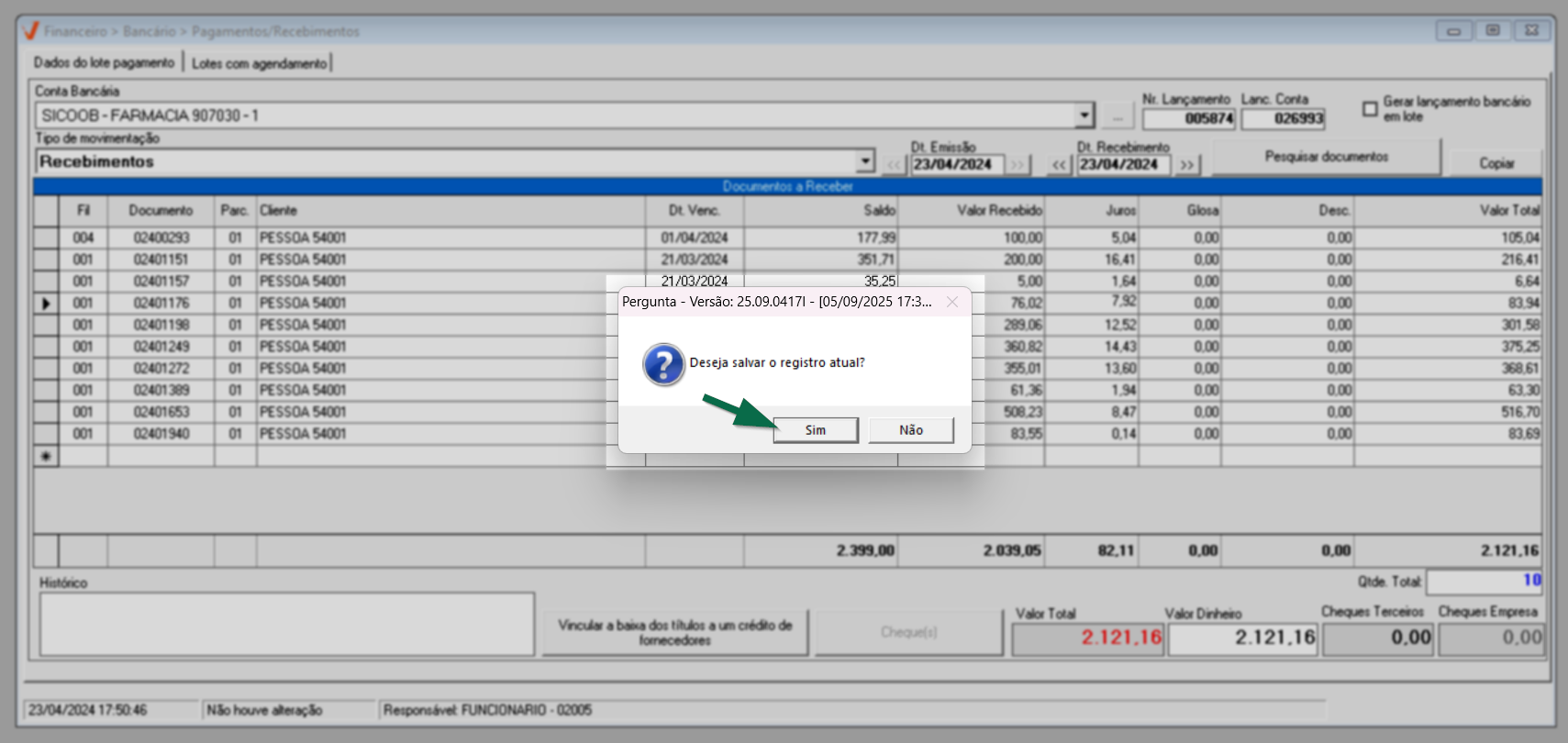Click the Copiar button
Image resolution: width=1568 pixels, height=743 pixels.
coord(1496,162)
